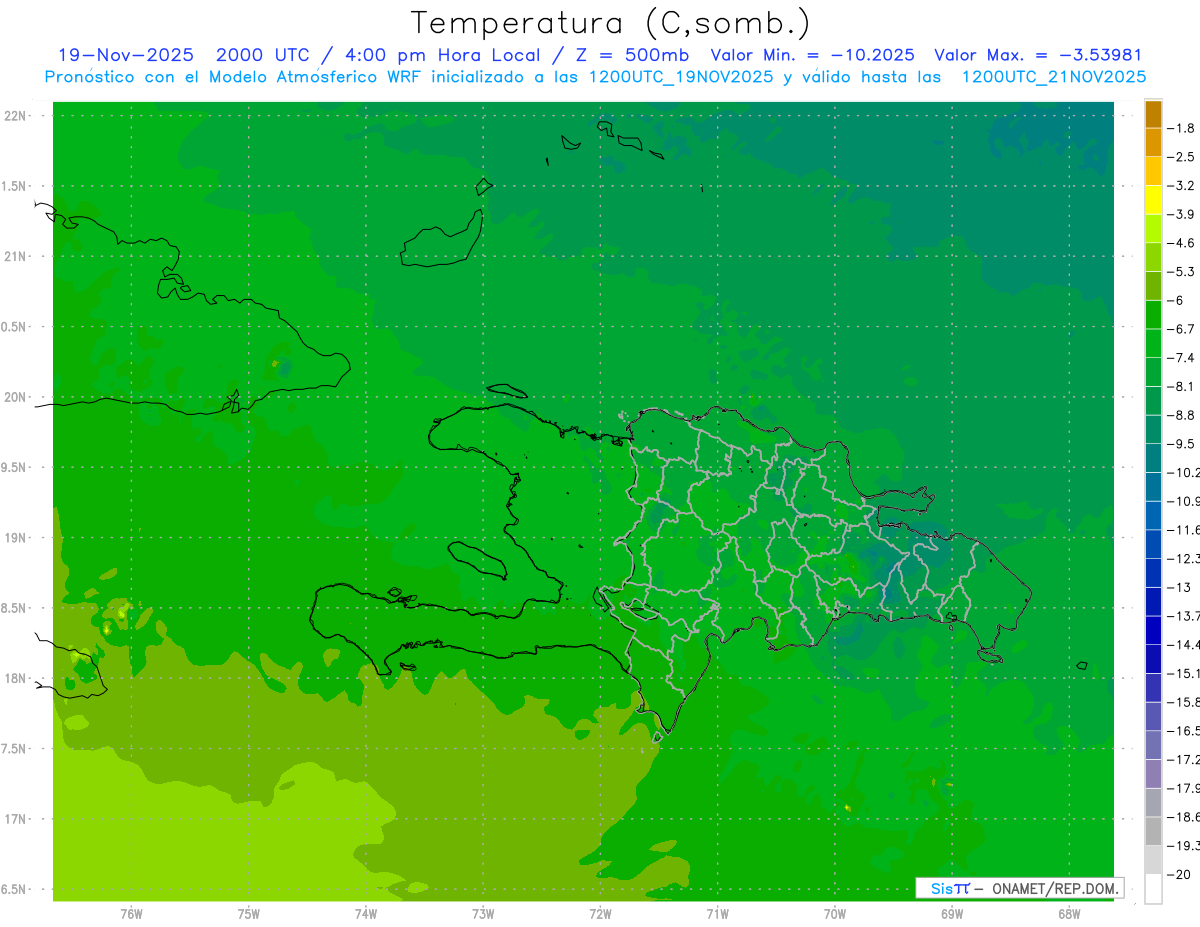Click the 72W longitude label
This screenshot has width=1200, height=927.
[600, 914]
